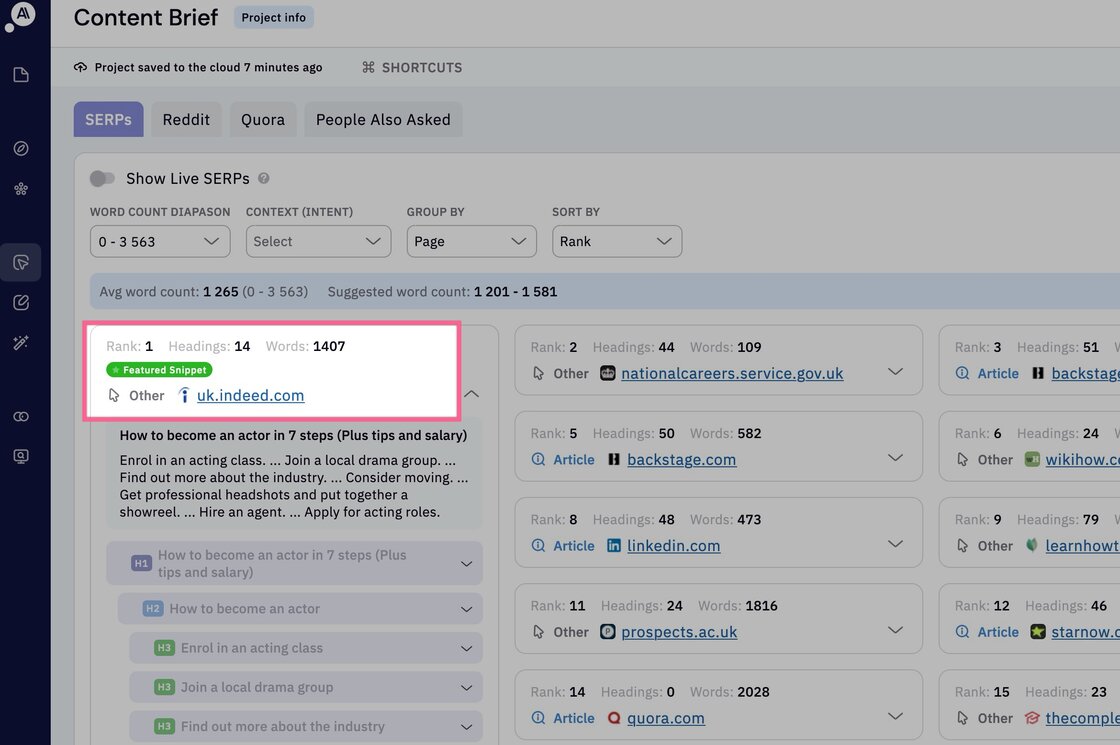The image size is (1120, 745).
Task: Open the Context (Intent) Select dropdown
Action: click(318, 241)
